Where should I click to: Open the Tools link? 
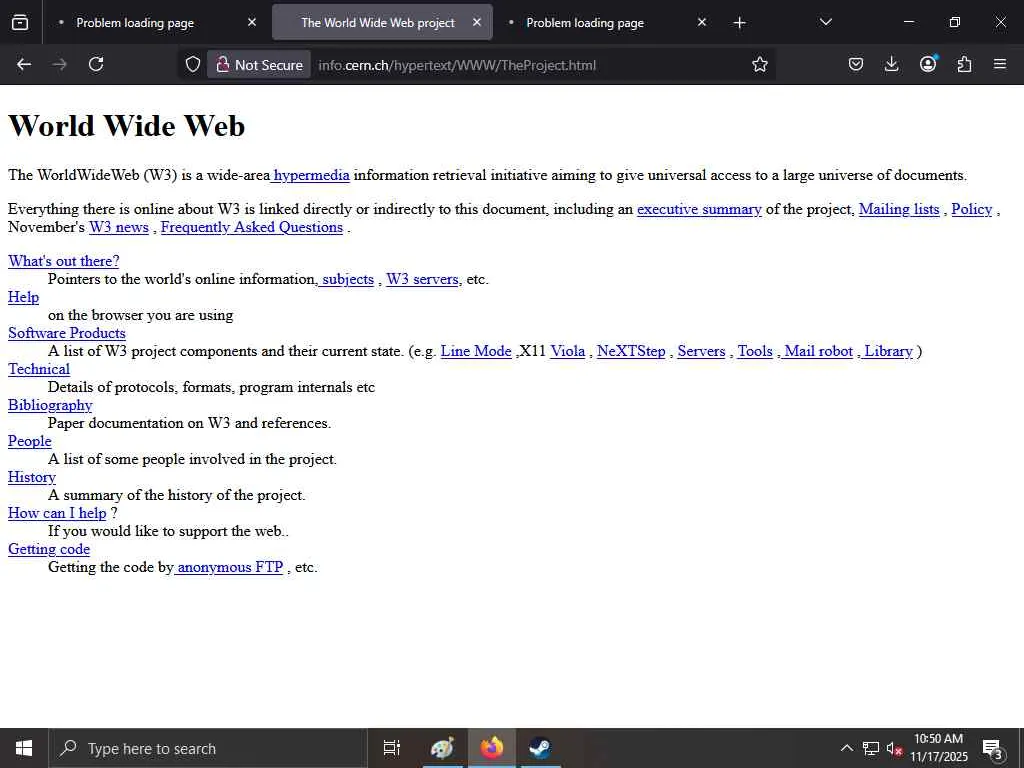(x=755, y=351)
